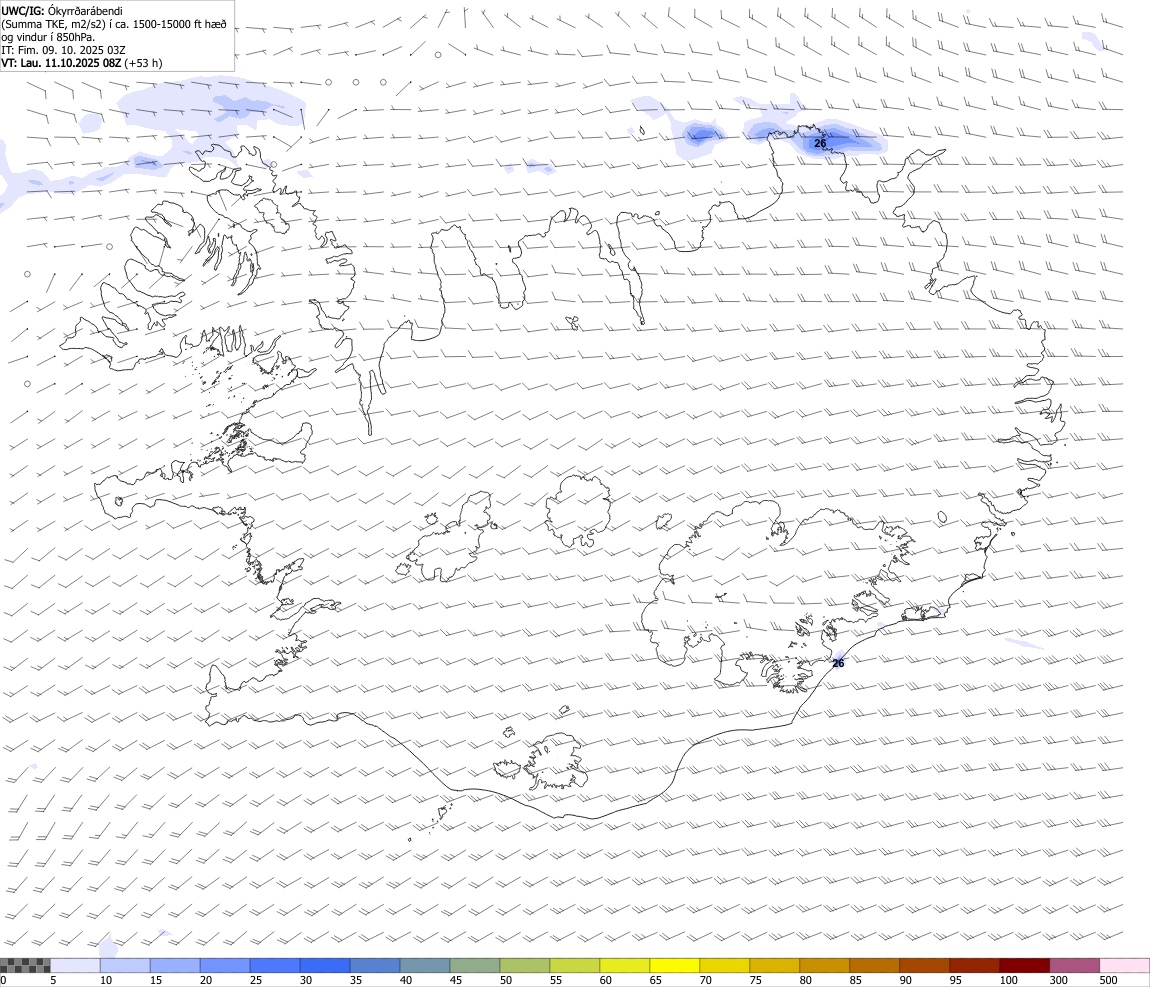The height and width of the screenshot is (987, 1150).
Task: Pick the 100–300 maroon legend swatch
Action: [1025, 965]
